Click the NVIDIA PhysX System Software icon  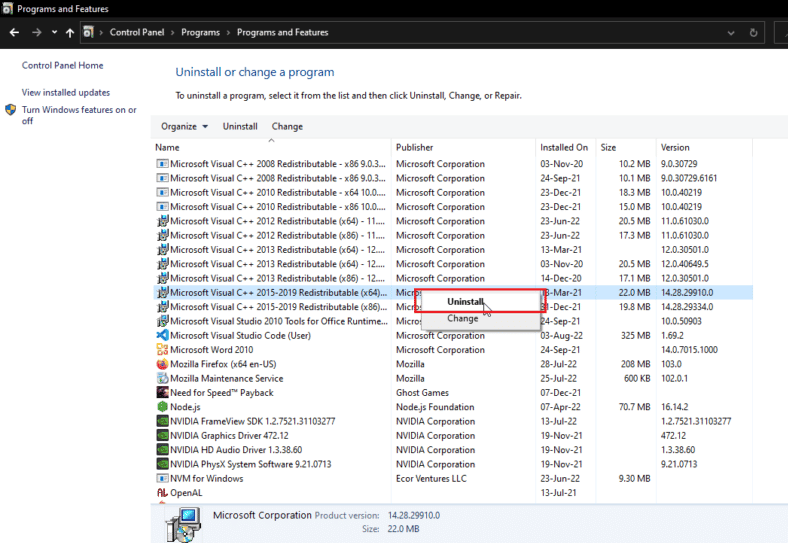pyautogui.click(x=162, y=464)
